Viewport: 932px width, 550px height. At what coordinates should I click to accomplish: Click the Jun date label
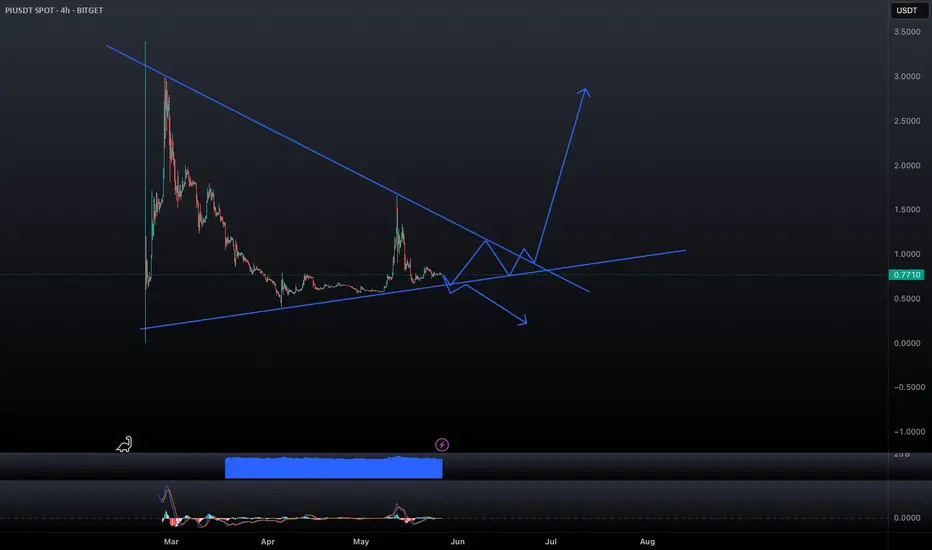(457, 542)
